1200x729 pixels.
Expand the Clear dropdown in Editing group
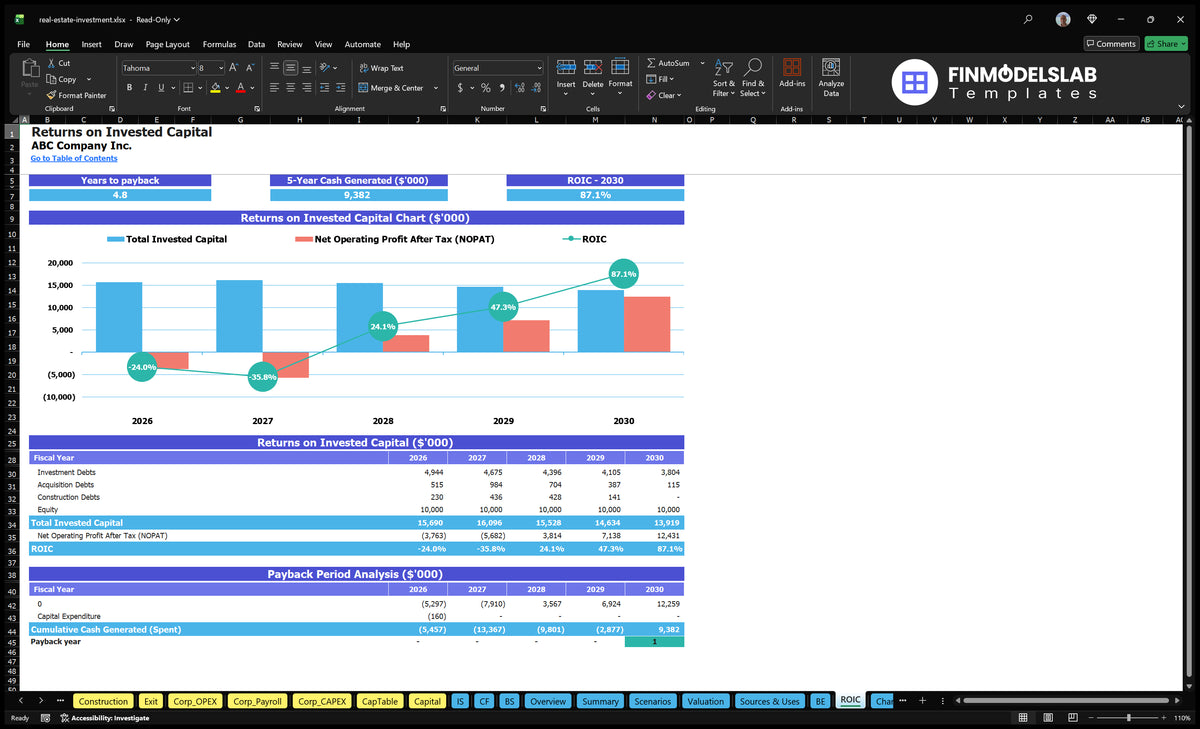[x=679, y=95]
